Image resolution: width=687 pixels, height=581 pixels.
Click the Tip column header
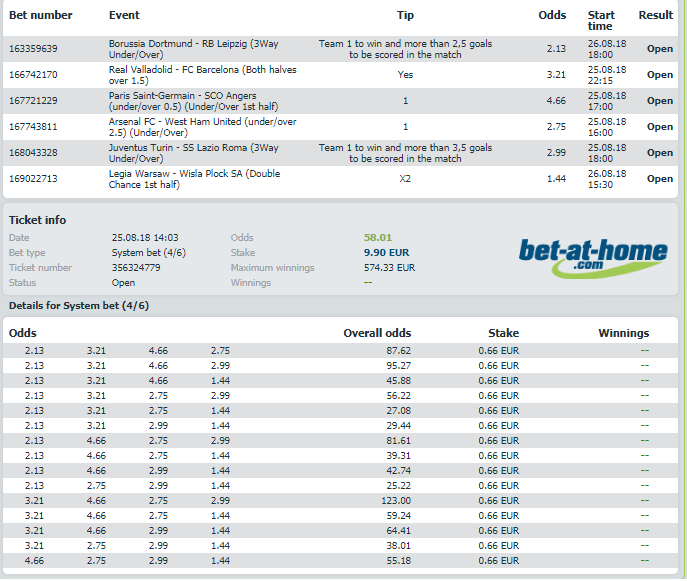click(405, 15)
